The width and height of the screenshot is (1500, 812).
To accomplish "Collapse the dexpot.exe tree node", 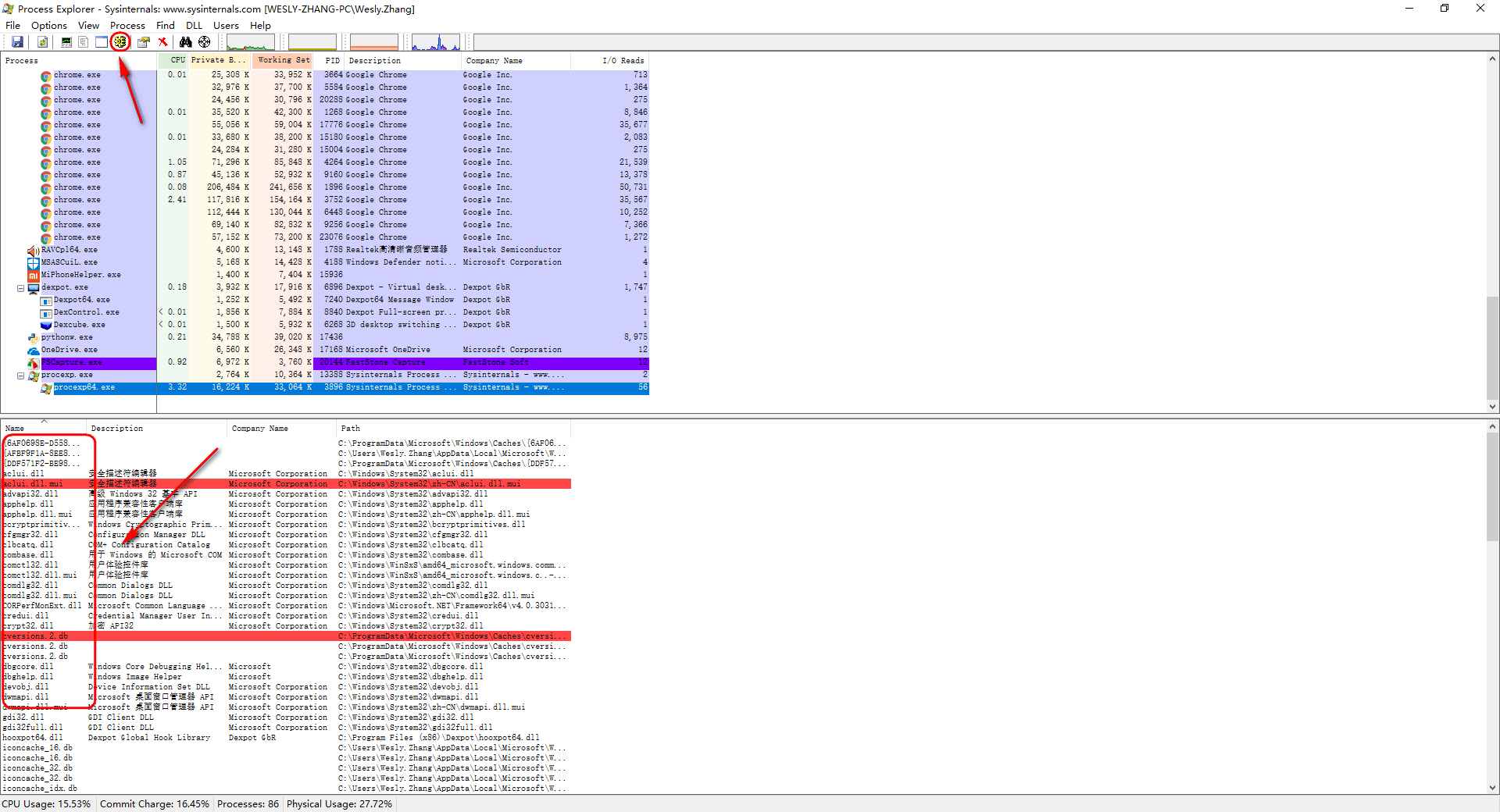I will (21, 288).
